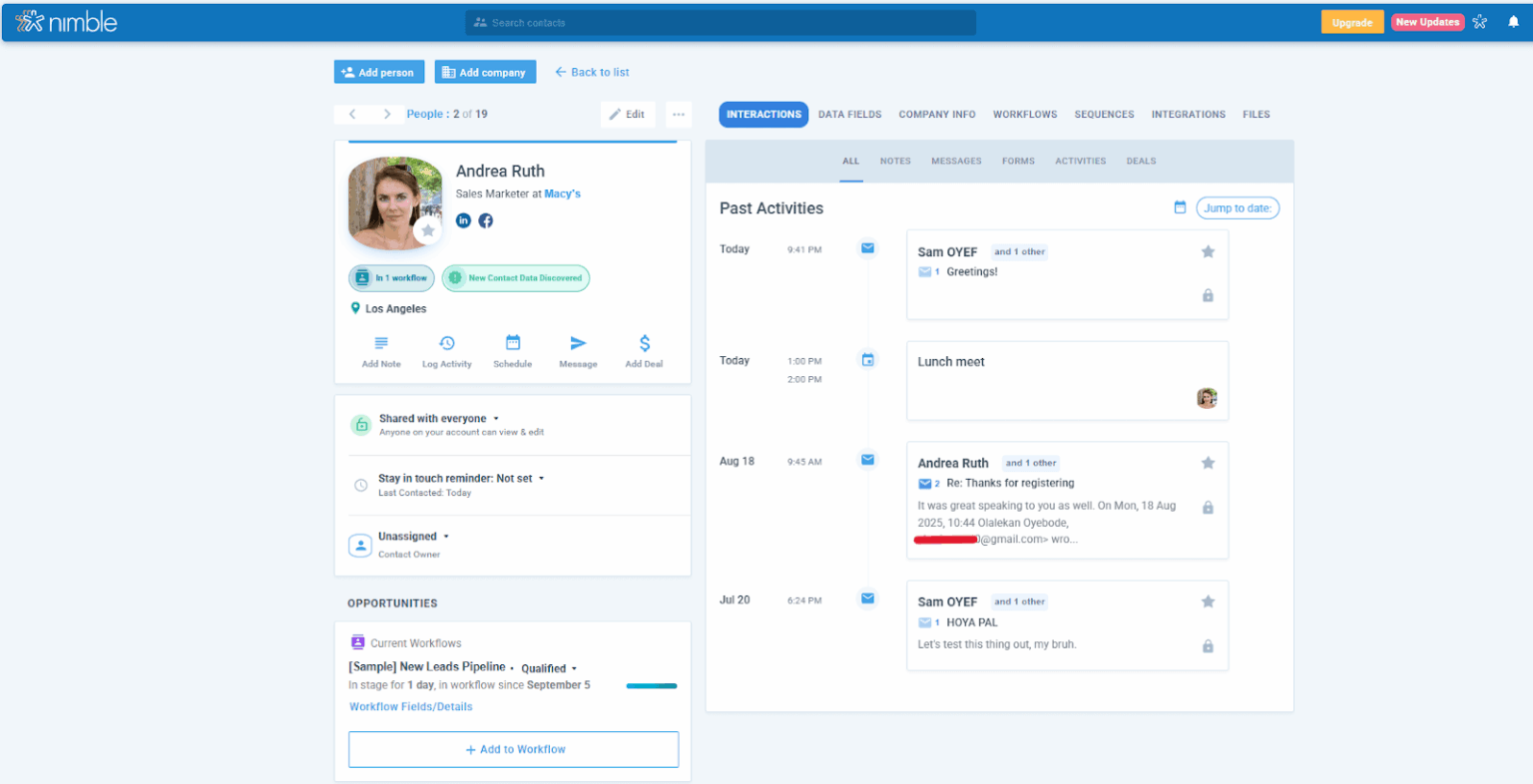Select the Log Activity icon

pos(446,343)
